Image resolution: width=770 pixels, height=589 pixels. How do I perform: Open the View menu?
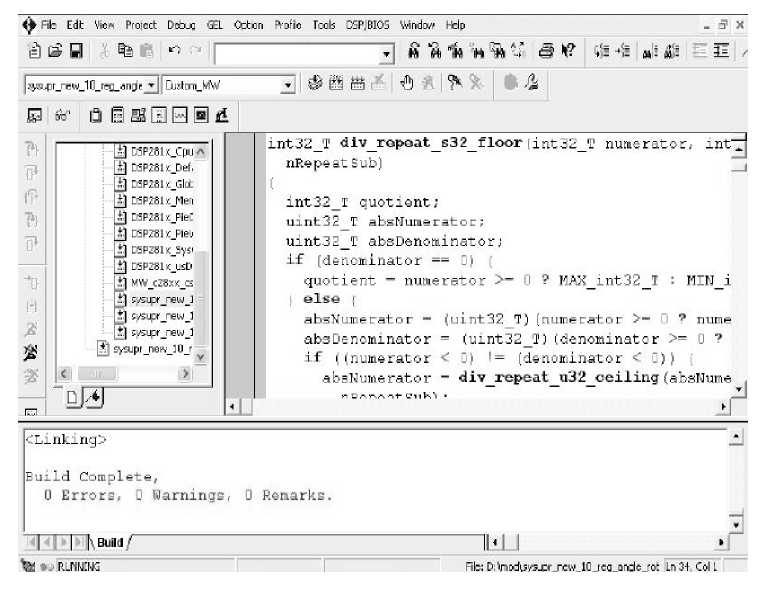click(104, 25)
